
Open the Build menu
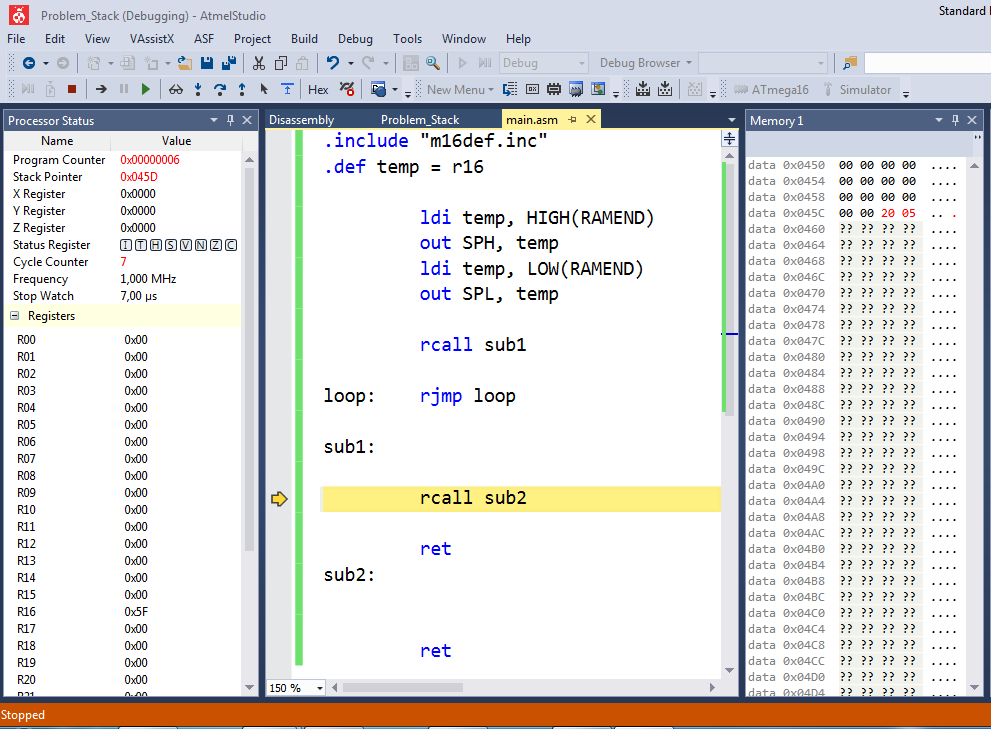coord(304,39)
